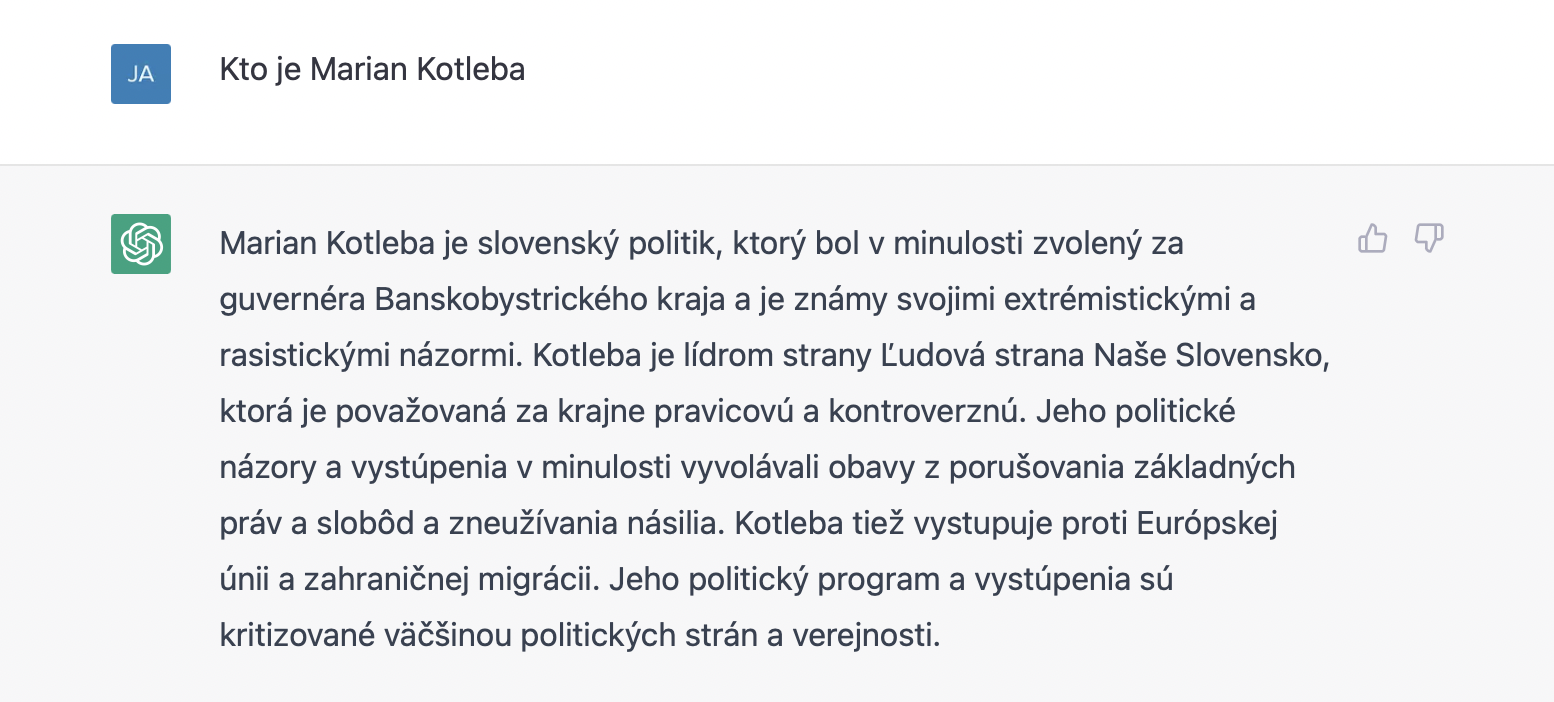Screen dimensions: 1554x702
Task: Click the user prompt "Kto je Marian Kotleba"
Action: [x=372, y=70]
